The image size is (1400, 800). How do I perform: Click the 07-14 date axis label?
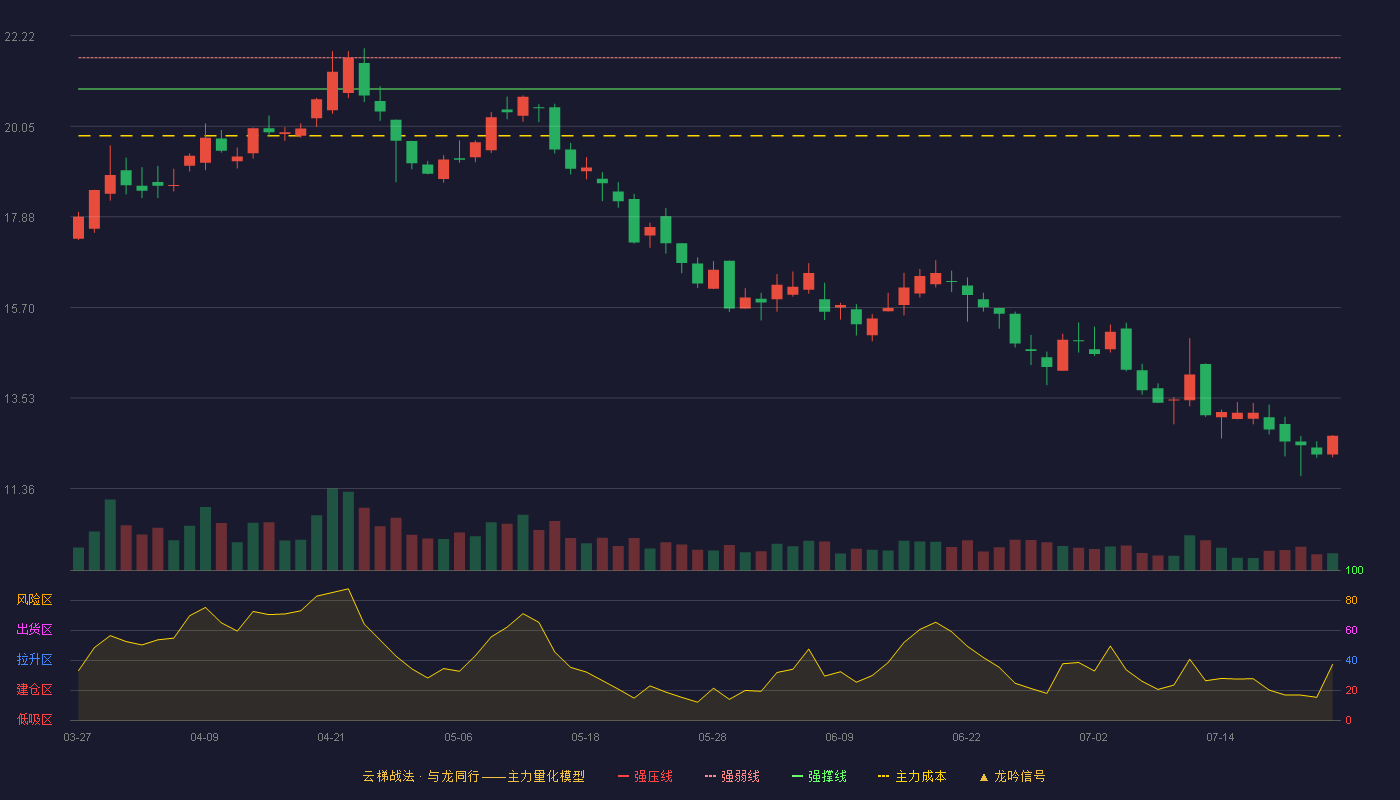point(1220,737)
